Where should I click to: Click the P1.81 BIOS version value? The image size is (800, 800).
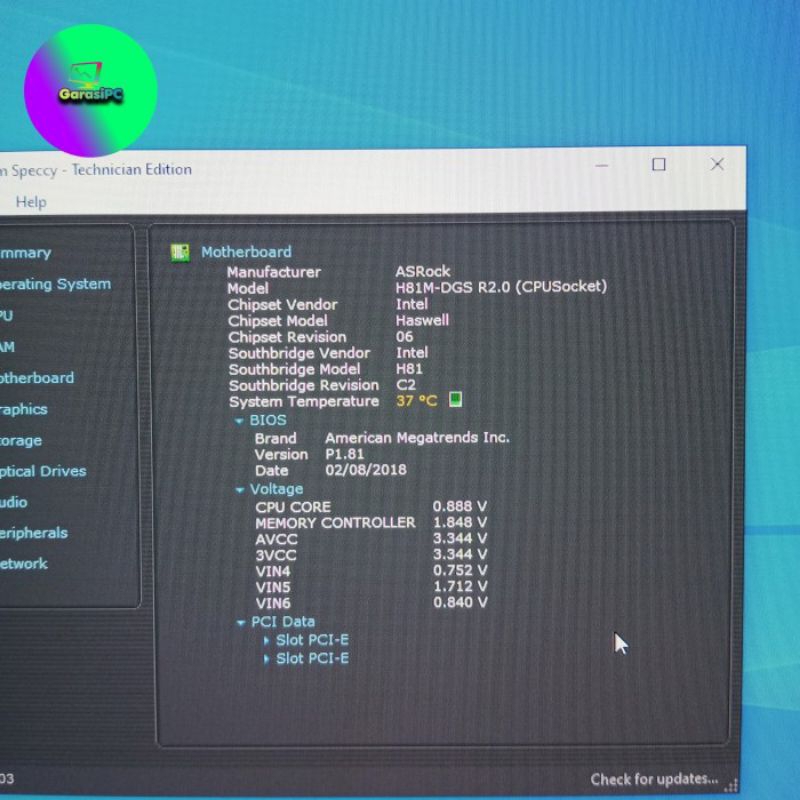tap(345, 454)
